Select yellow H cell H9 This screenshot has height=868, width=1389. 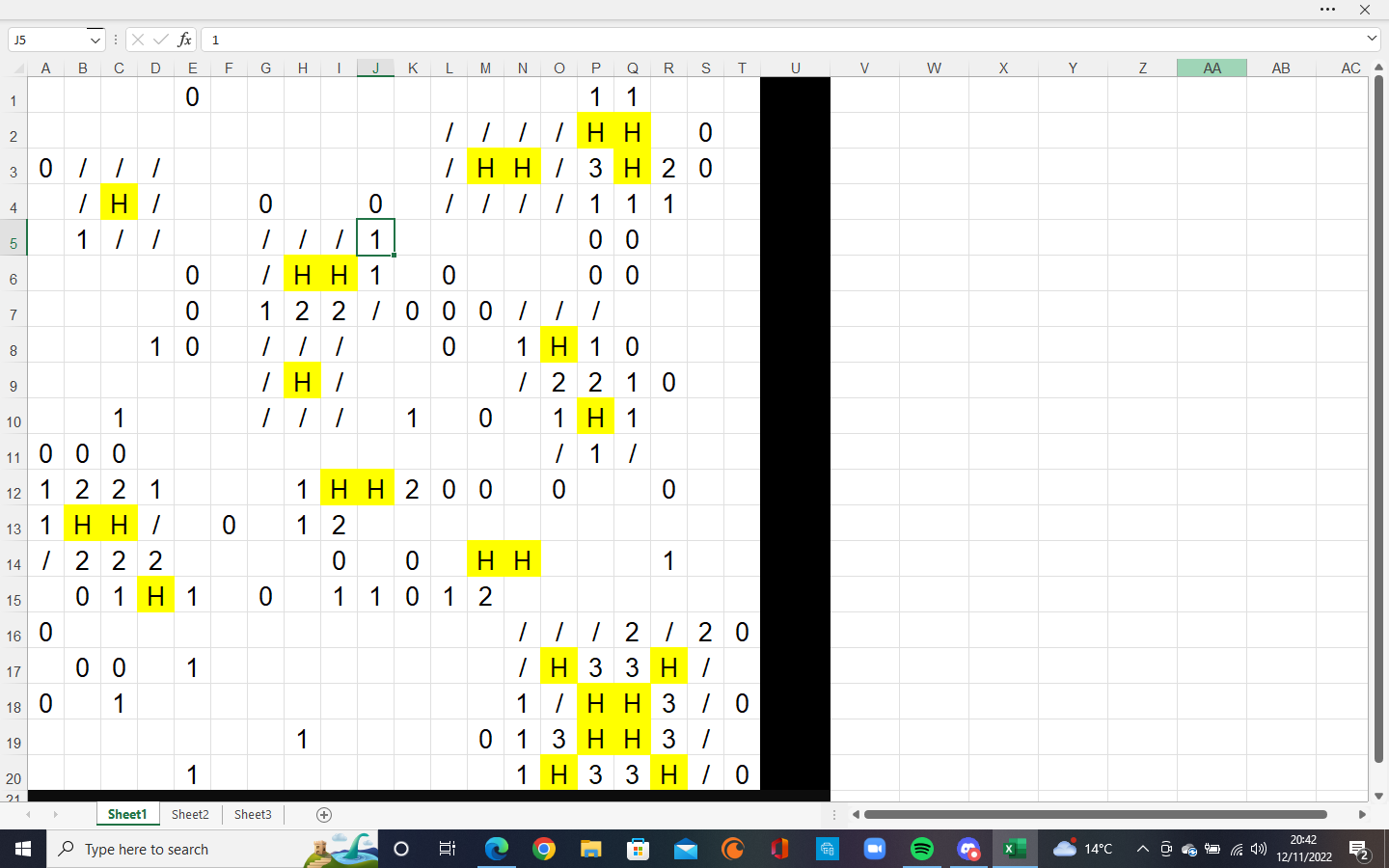click(x=302, y=382)
